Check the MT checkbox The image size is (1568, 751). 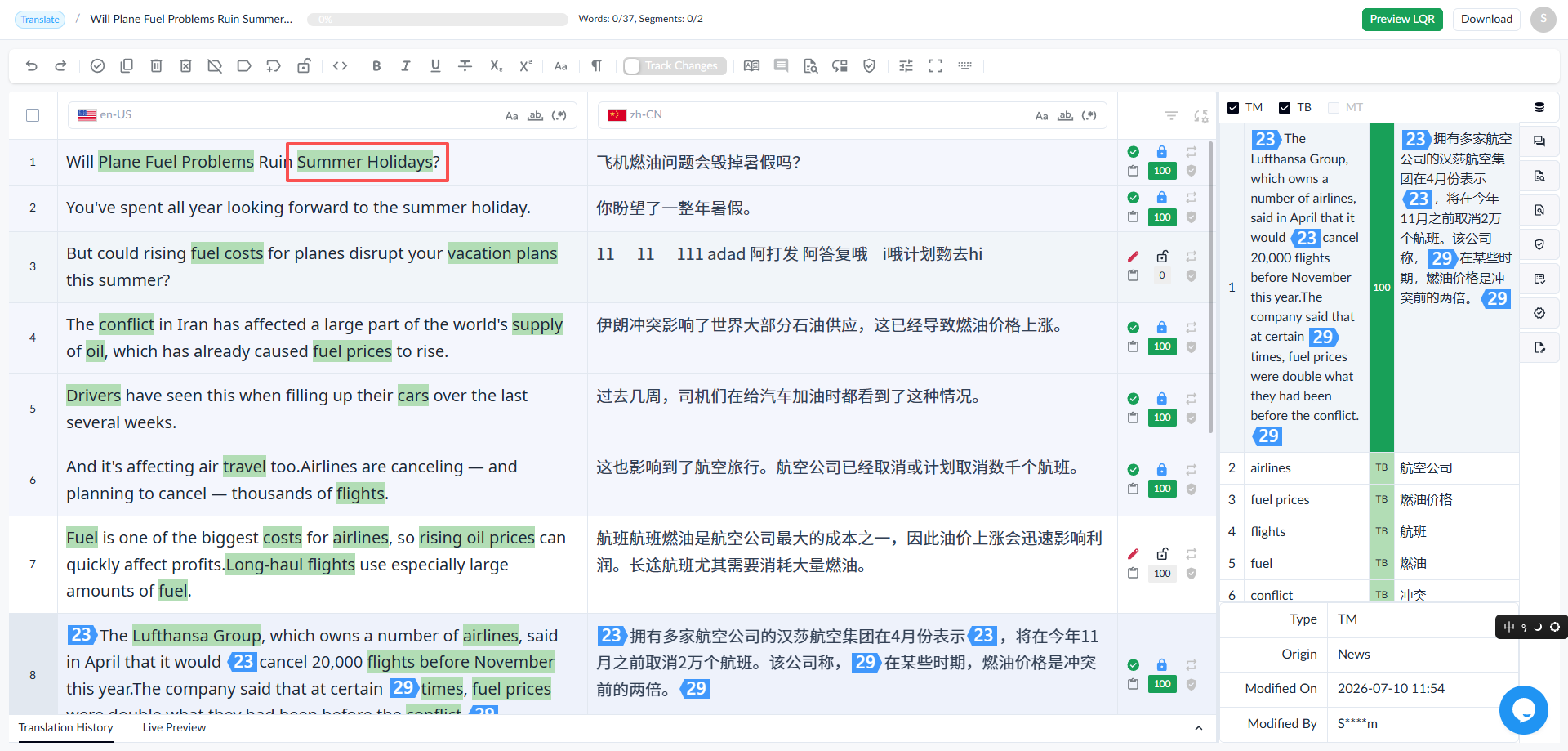1334,108
